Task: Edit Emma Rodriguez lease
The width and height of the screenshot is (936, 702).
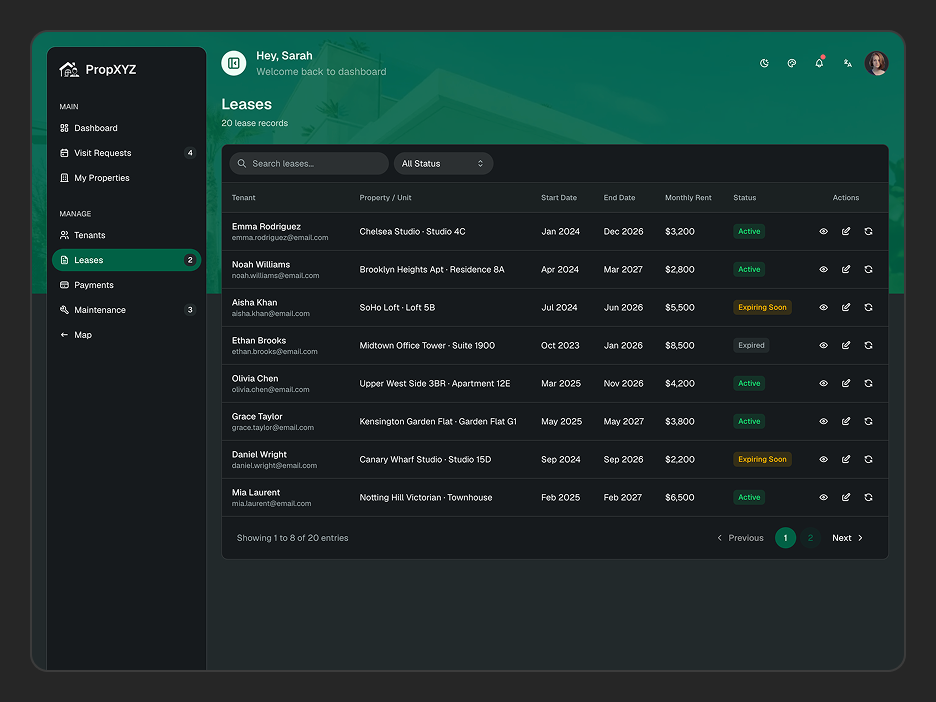Action: 846,232
